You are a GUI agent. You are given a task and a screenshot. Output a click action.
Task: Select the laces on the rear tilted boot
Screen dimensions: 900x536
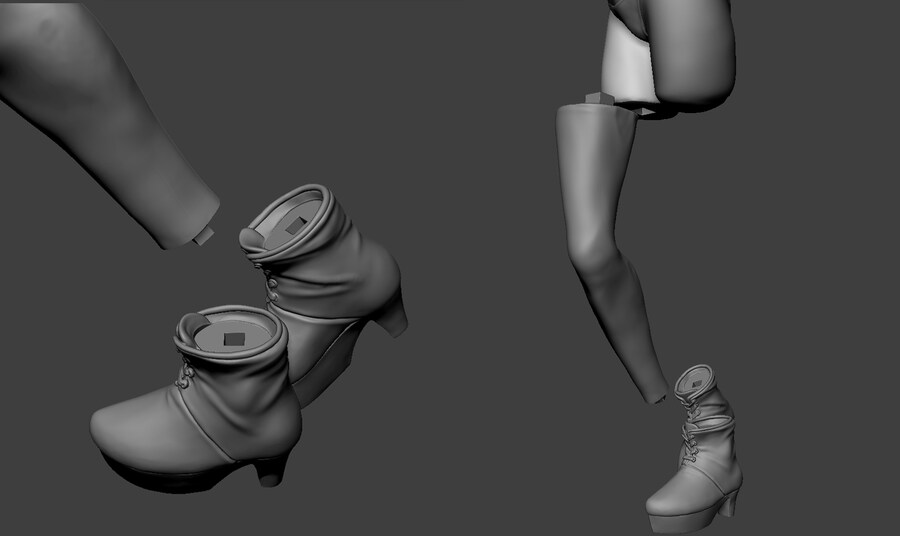pos(271,289)
